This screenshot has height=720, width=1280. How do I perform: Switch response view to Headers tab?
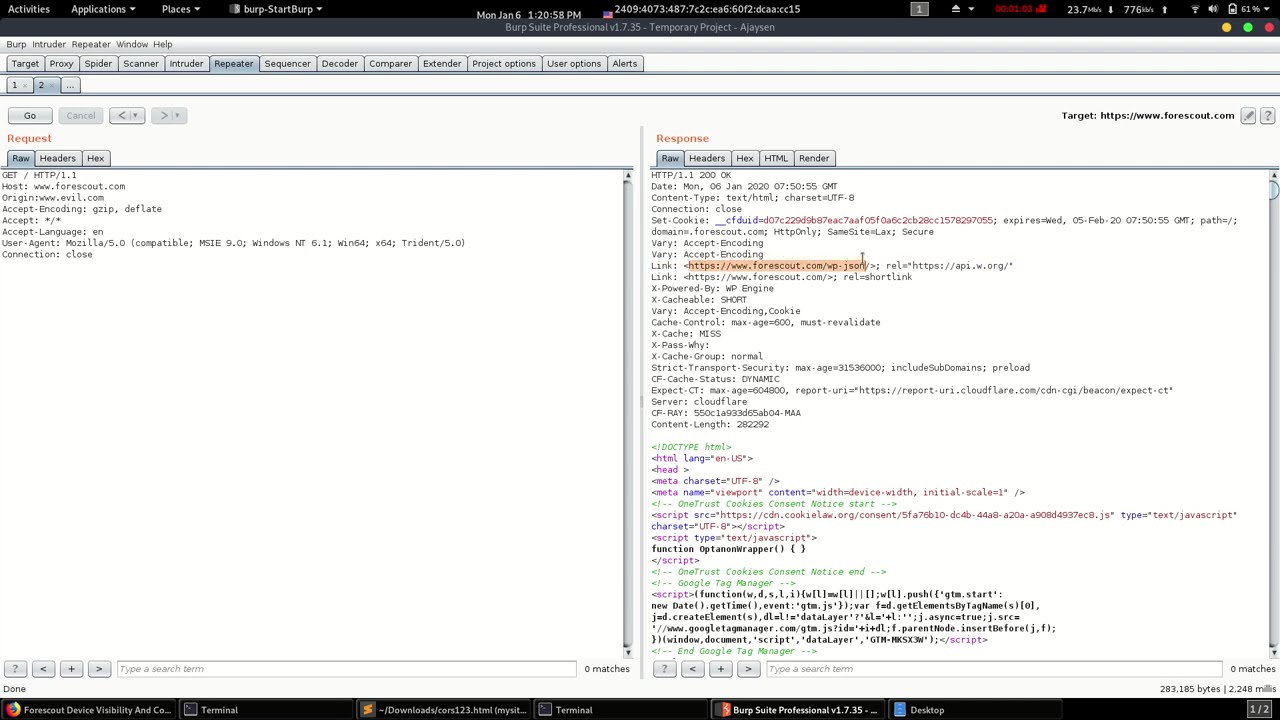pyautogui.click(x=706, y=158)
